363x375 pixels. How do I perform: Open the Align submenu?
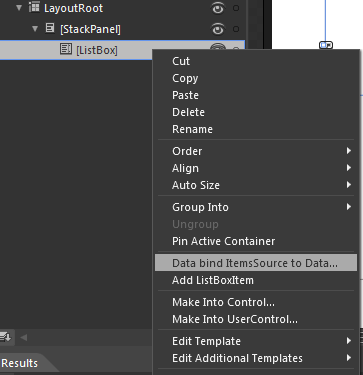pos(256,168)
